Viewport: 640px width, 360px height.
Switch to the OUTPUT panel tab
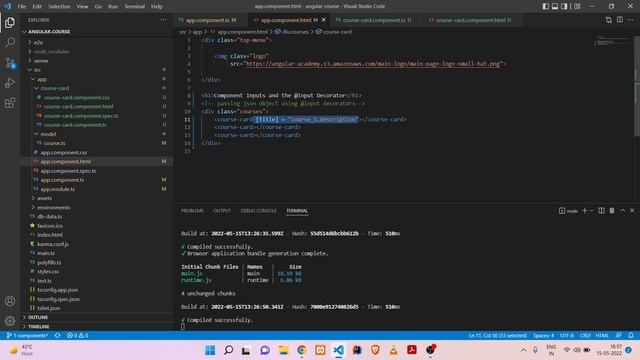222,211
